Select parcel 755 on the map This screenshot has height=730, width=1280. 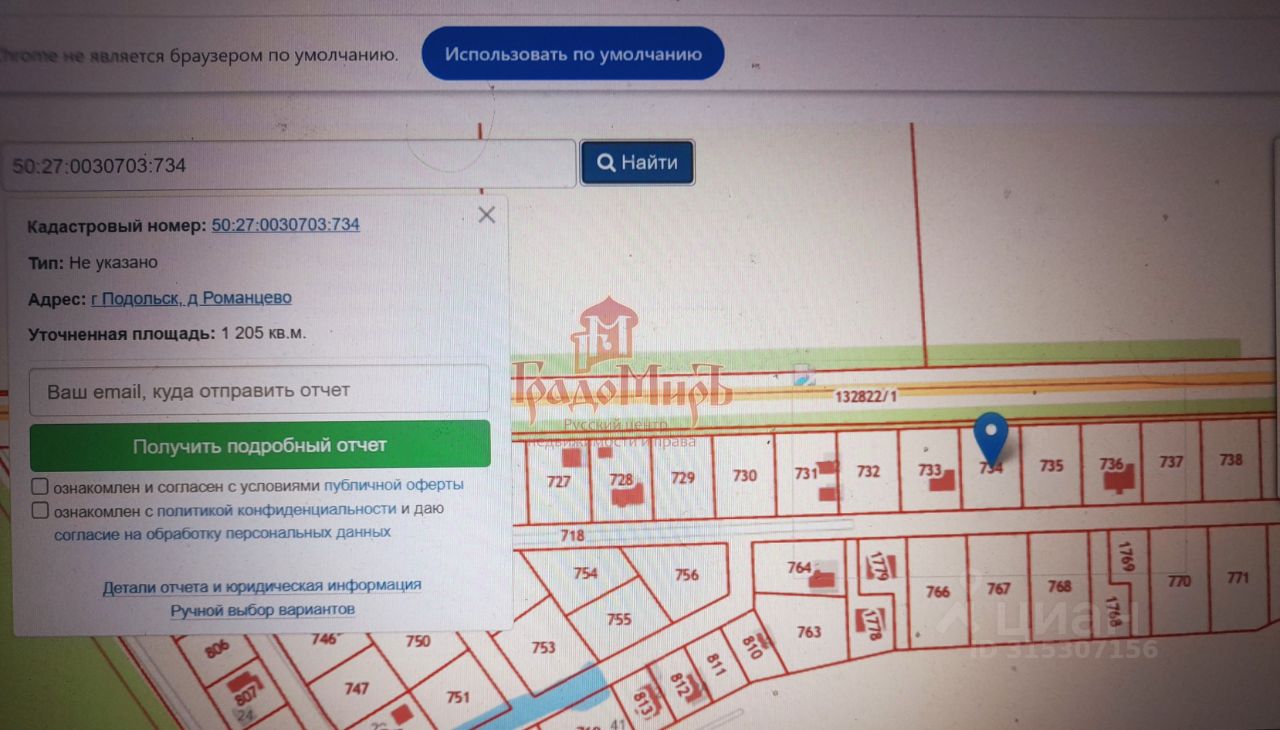619,619
